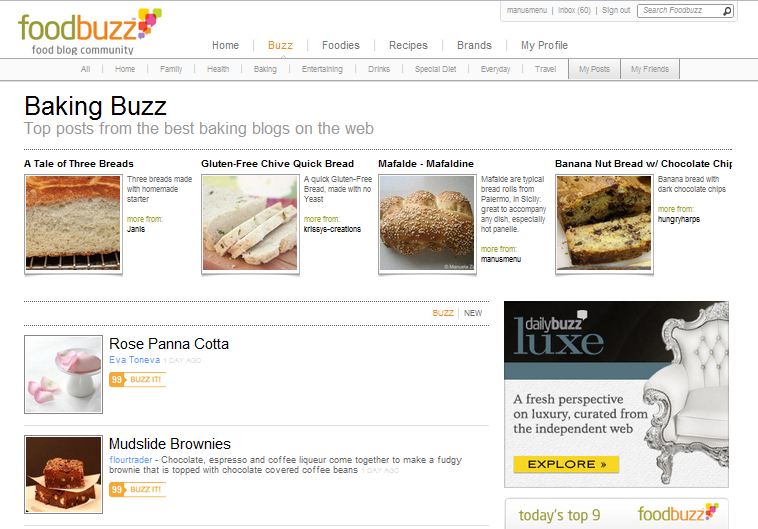Screen dimensions: 758x529
Task: Click the foodbuzz logo
Action: [90, 31]
